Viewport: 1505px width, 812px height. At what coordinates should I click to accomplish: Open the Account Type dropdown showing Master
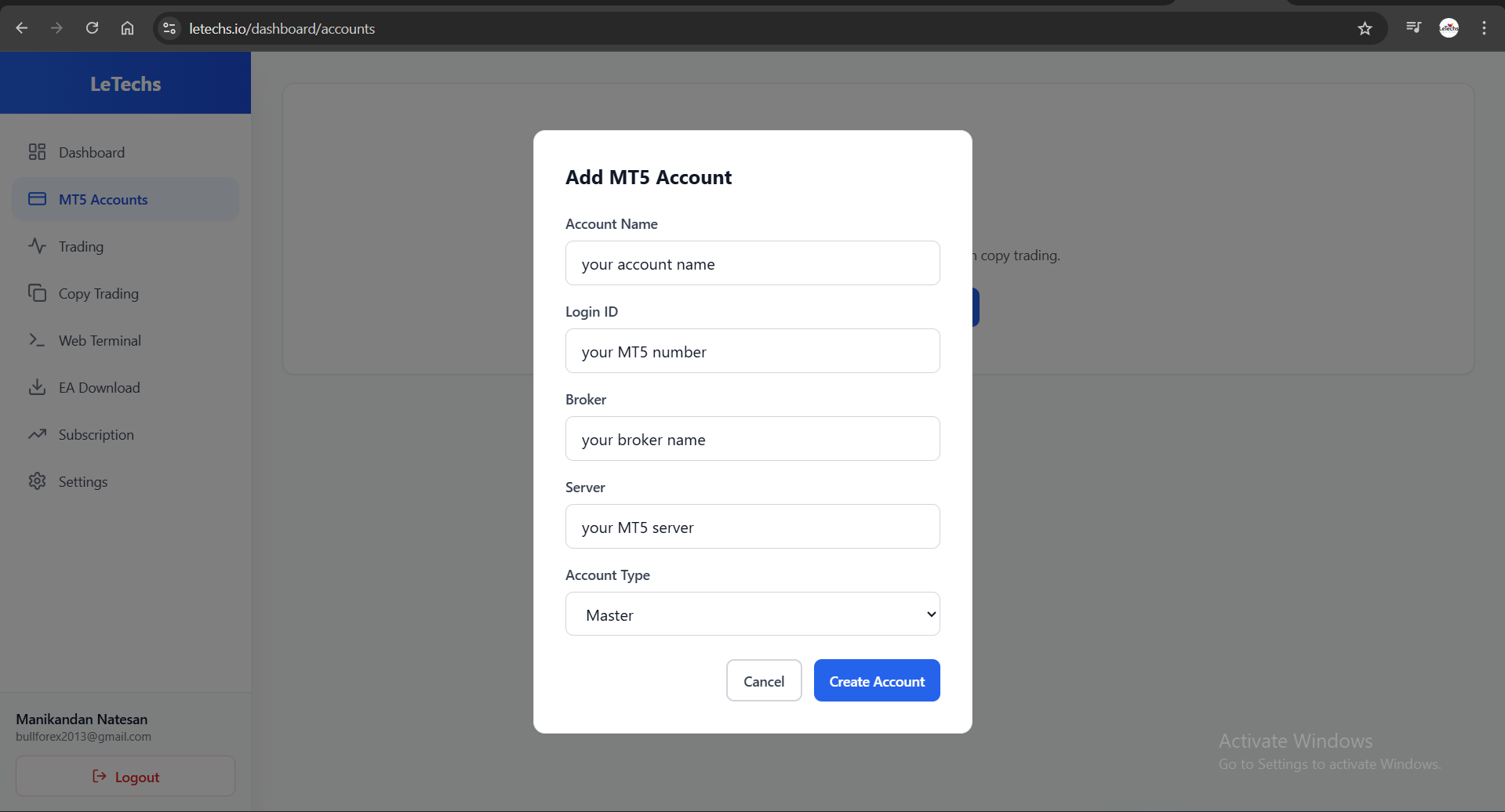(x=752, y=614)
